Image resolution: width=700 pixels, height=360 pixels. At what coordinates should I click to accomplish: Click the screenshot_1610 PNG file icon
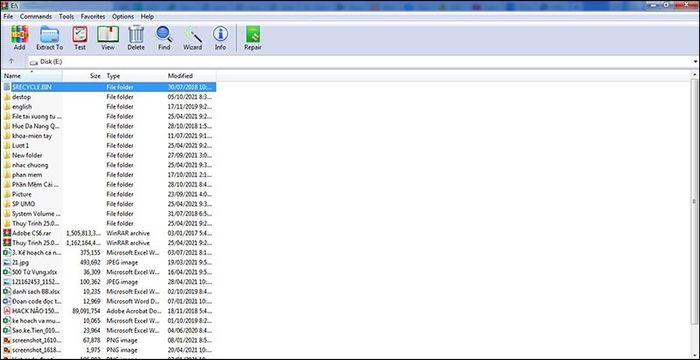(x=7, y=340)
